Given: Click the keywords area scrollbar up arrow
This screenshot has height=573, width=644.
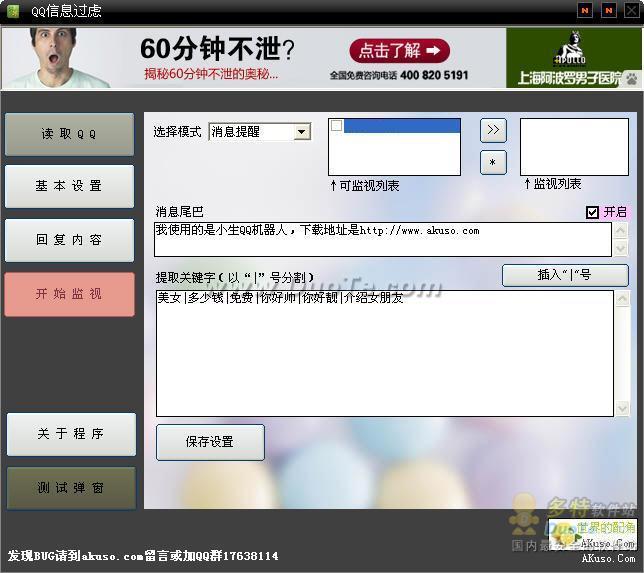Looking at the screenshot, I should click(x=622, y=299).
